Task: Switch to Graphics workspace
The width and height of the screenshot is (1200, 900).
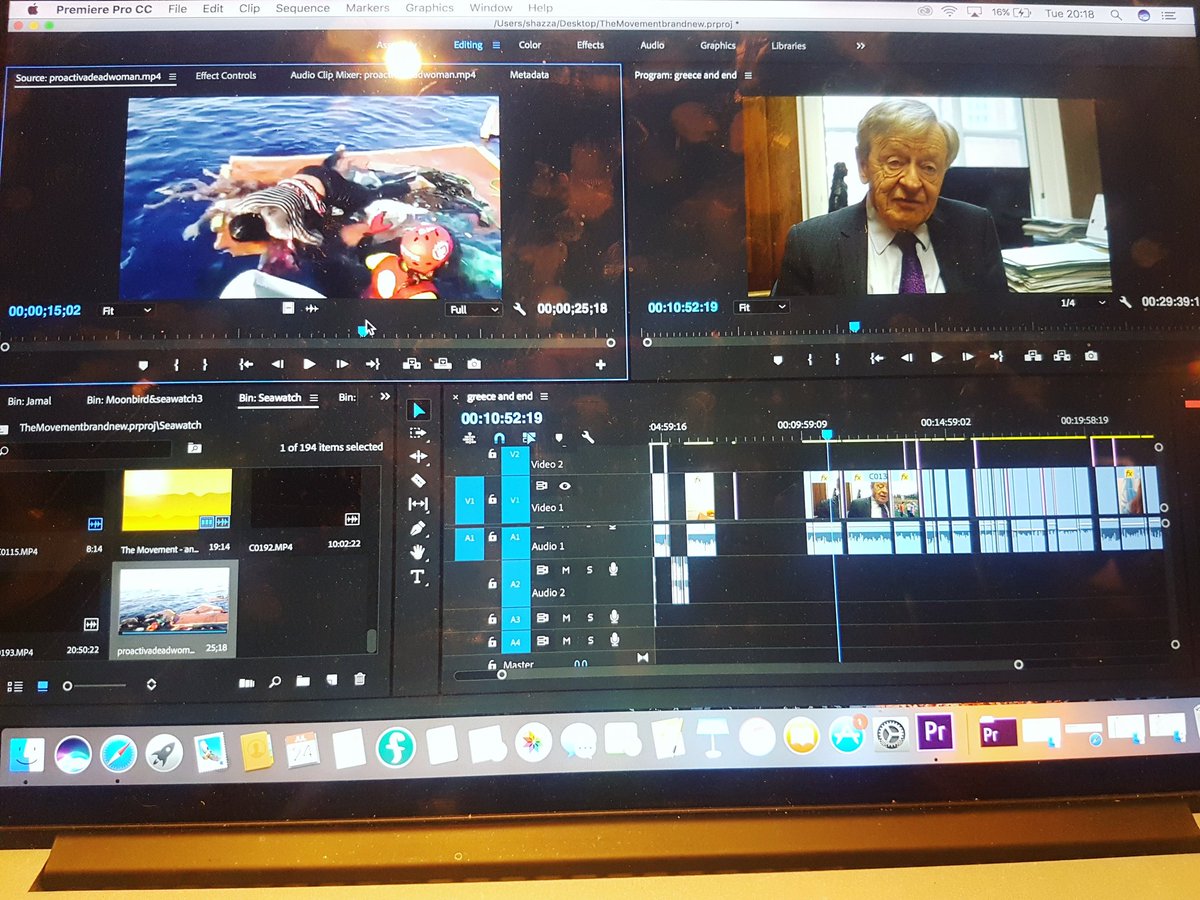Action: (718, 45)
